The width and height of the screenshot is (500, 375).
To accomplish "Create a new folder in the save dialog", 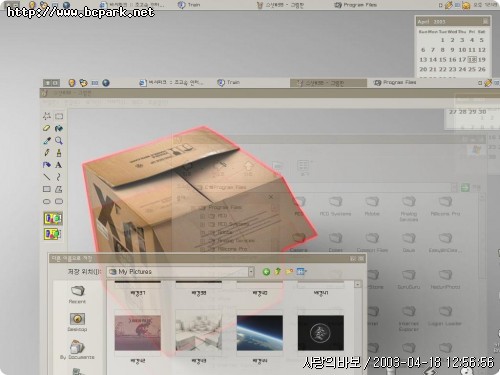I will (x=289, y=272).
